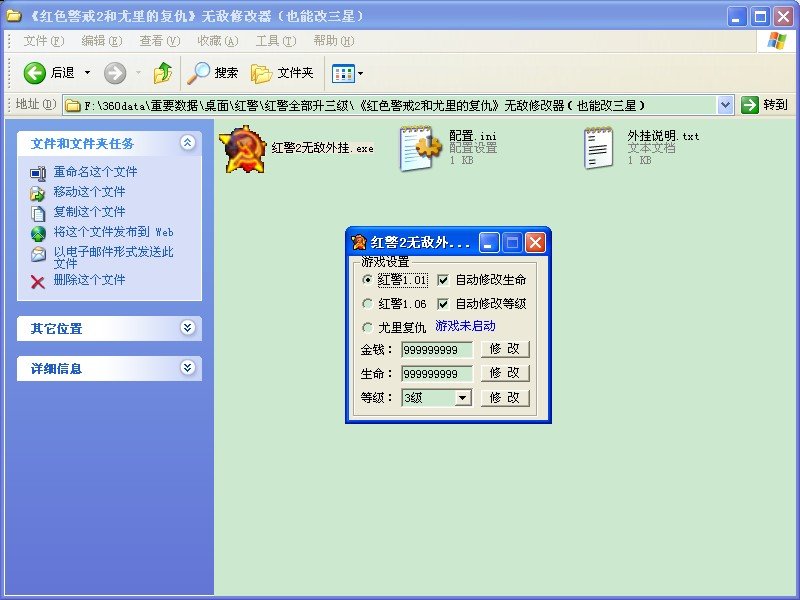The height and width of the screenshot is (600, 800).
Task: Open the 文件 menu
Action: point(36,41)
